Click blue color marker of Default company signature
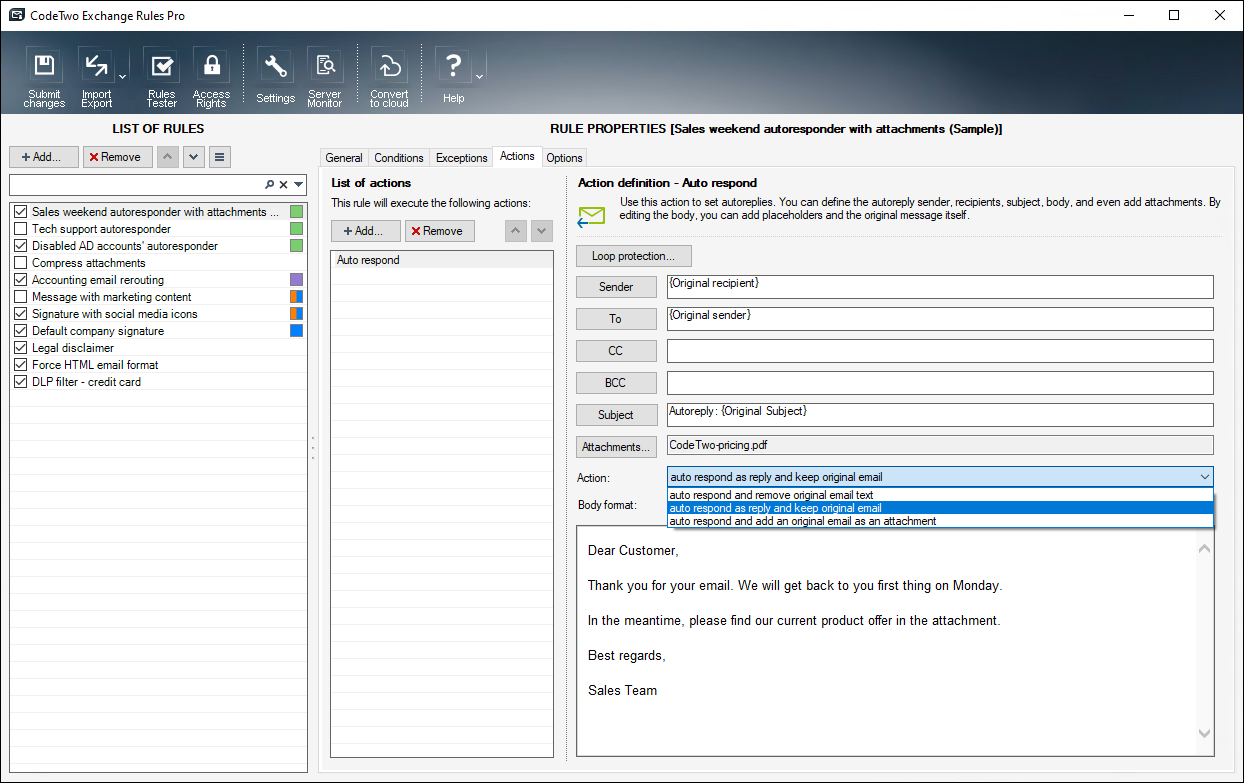This screenshot has height=783, width=1244. 296,331
